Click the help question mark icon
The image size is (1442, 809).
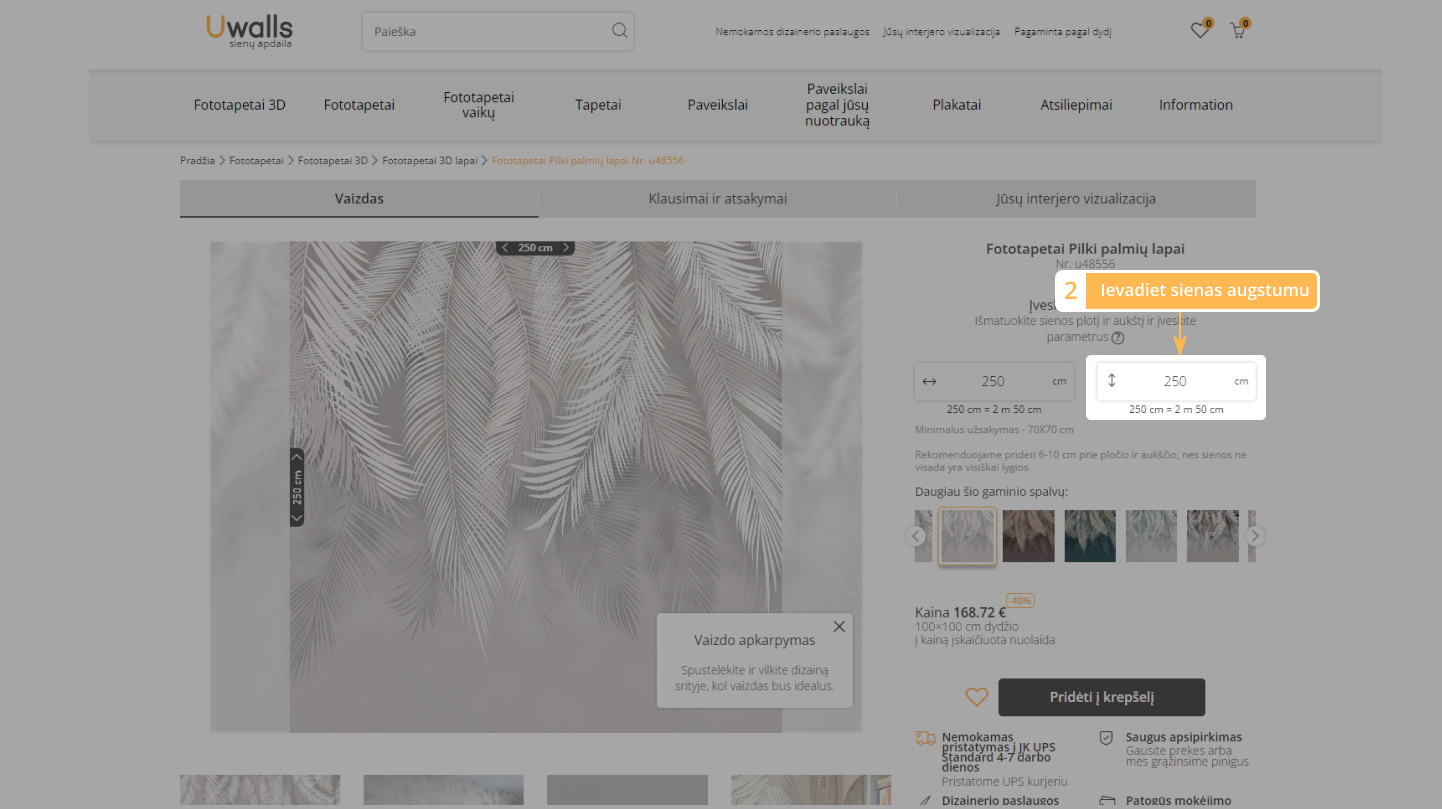[x=1118, y=338]
